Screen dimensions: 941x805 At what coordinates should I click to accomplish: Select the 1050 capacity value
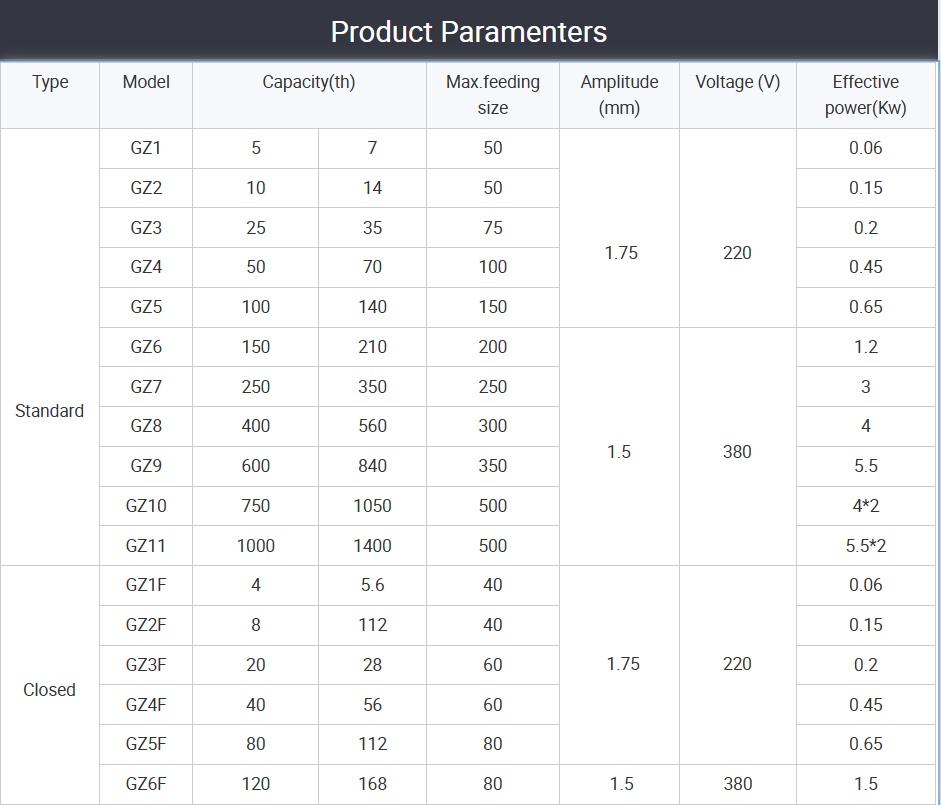[x=372, y=506]
